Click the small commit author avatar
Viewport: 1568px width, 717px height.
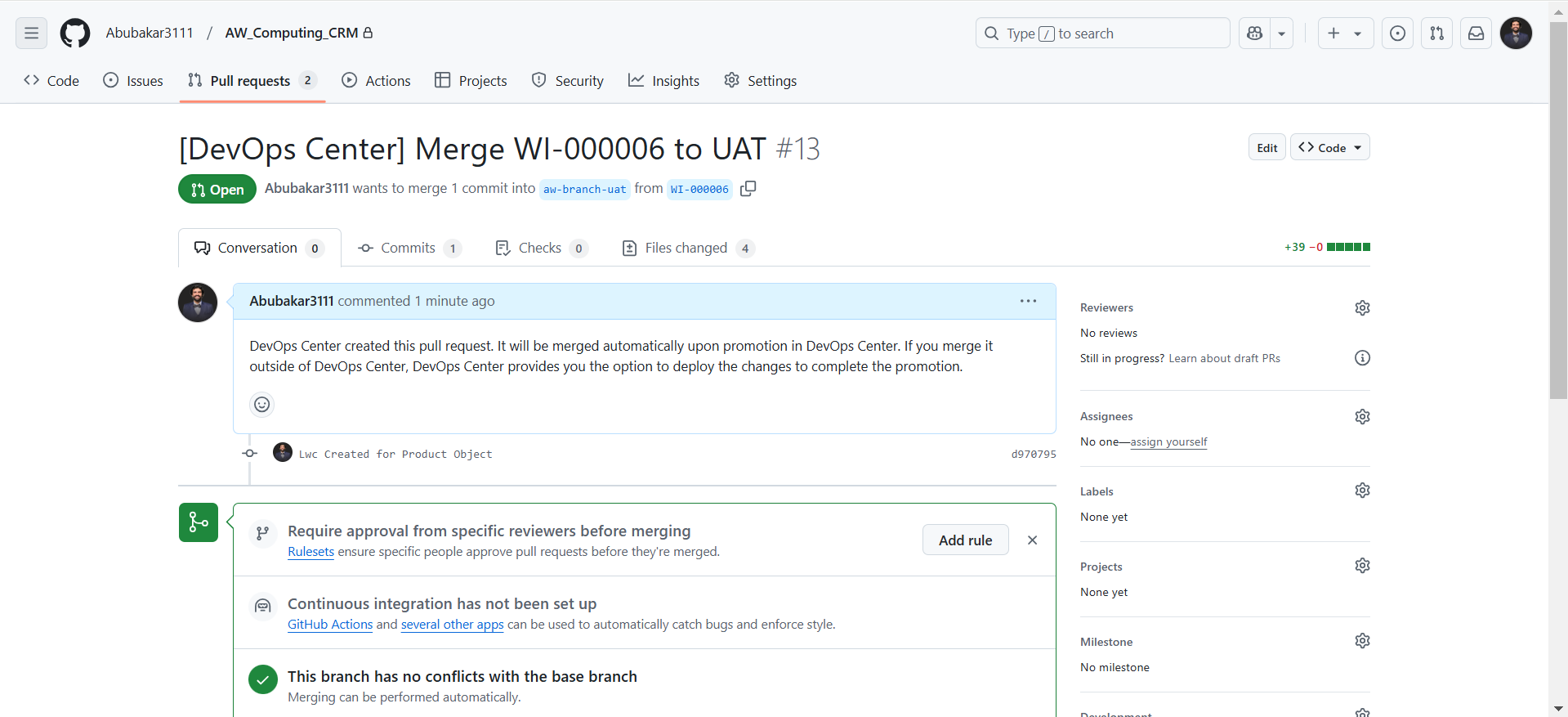(283, 452)
